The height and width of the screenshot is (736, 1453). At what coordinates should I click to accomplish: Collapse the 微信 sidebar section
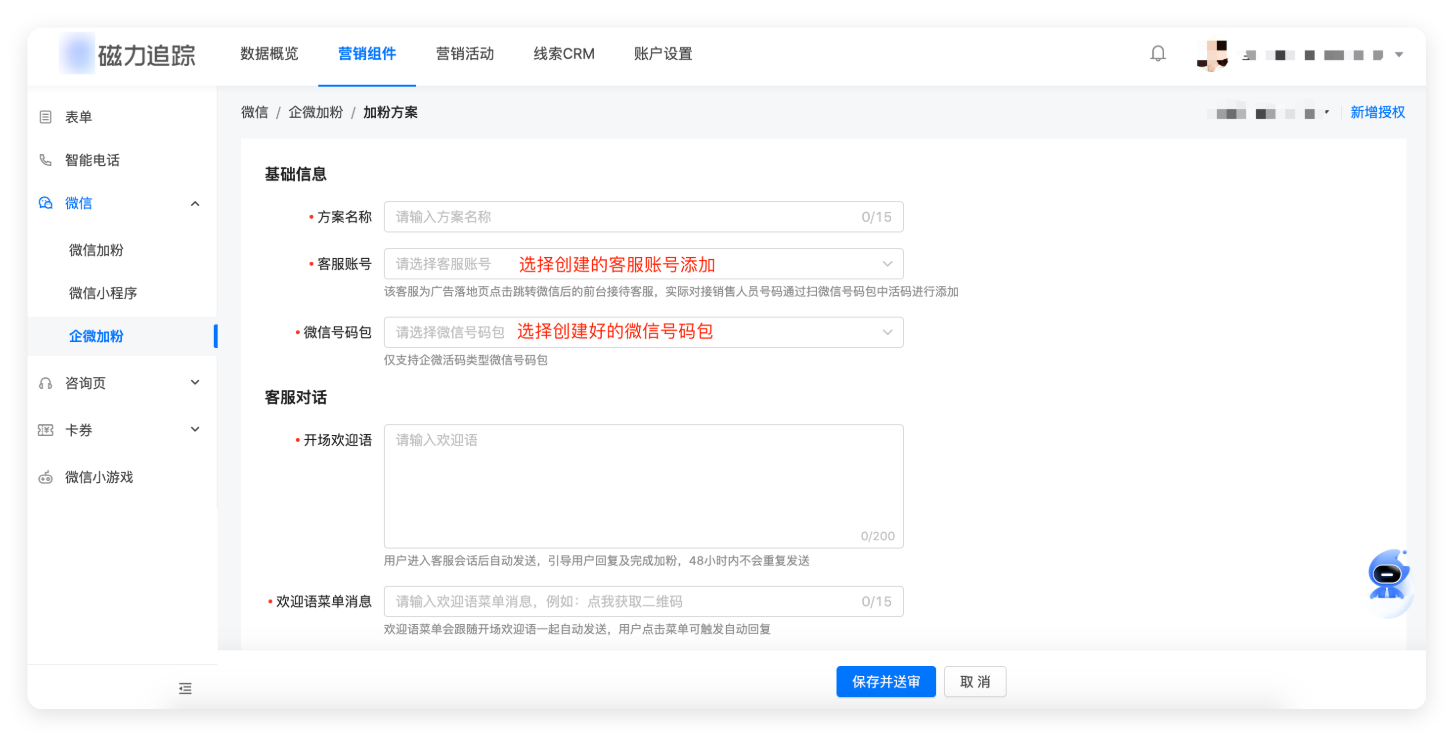pos(195,203)
